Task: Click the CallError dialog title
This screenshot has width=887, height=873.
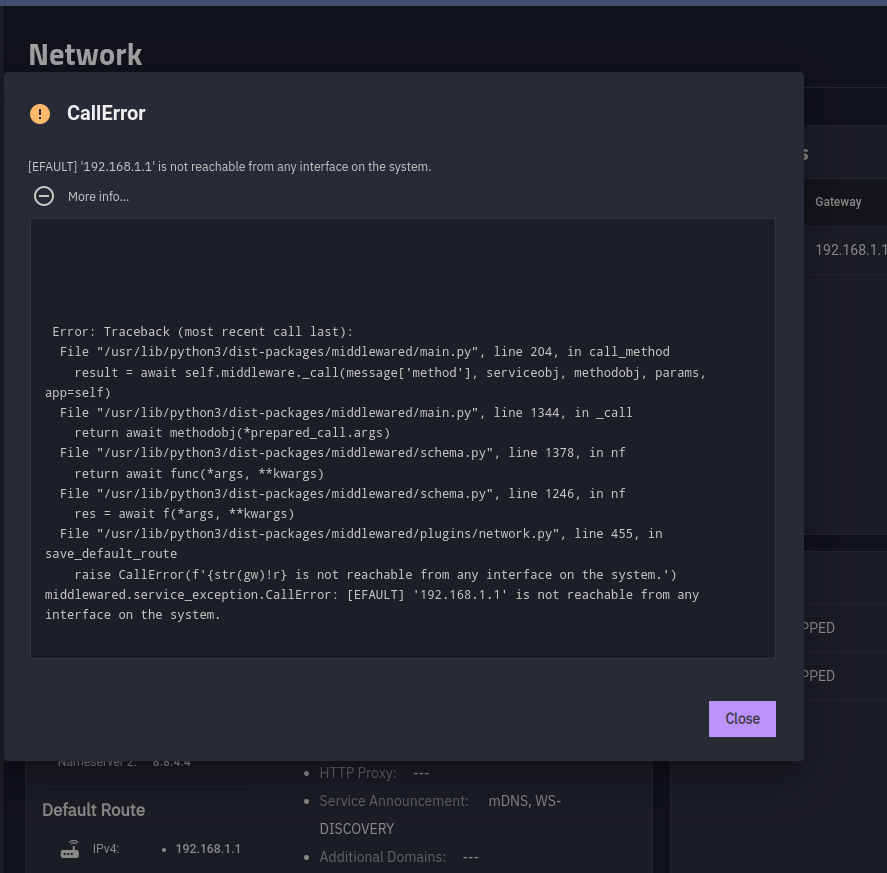Action: [x=106, y=113]
